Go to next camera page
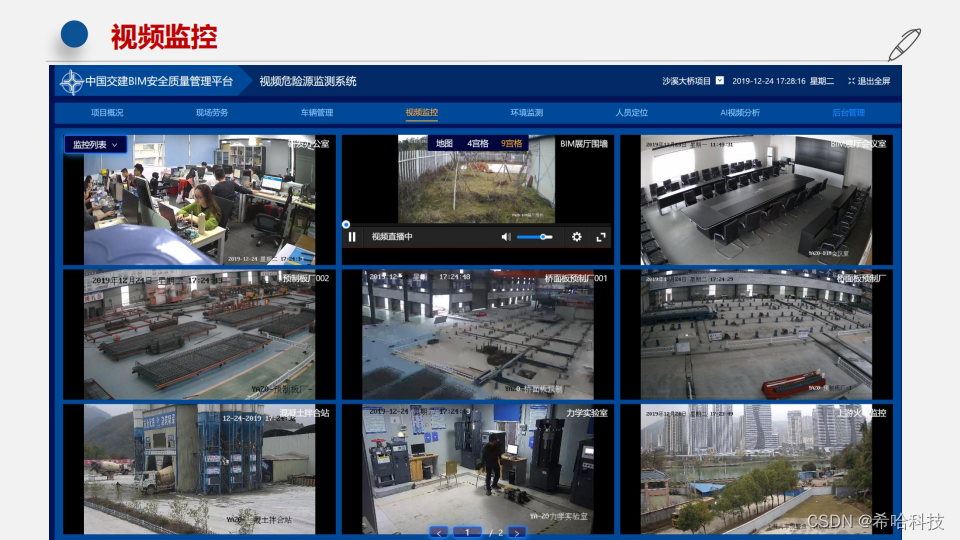 pos(517,533)
